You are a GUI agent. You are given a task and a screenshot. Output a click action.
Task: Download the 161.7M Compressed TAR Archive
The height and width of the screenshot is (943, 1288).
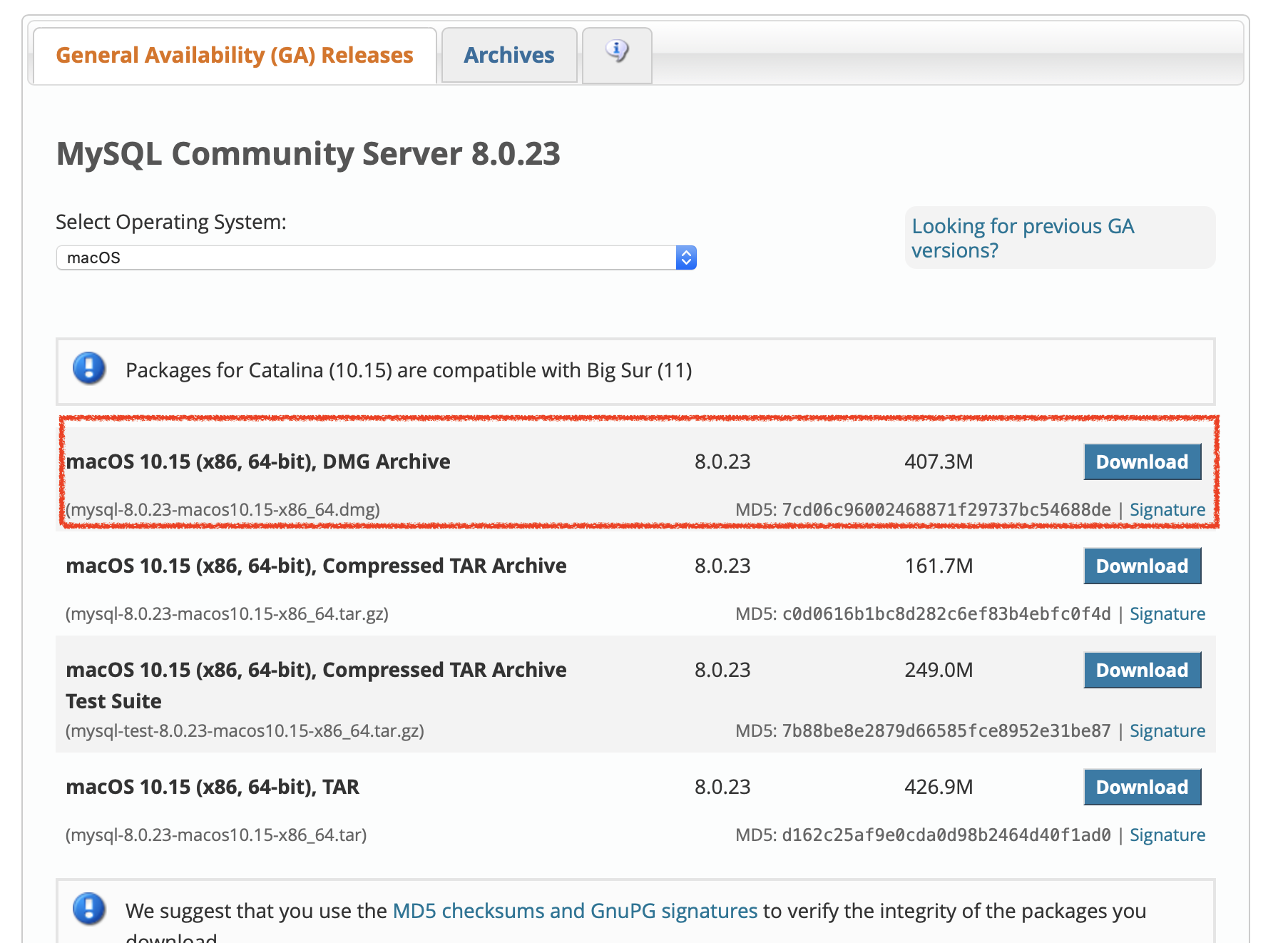[x=1142, y=566]
